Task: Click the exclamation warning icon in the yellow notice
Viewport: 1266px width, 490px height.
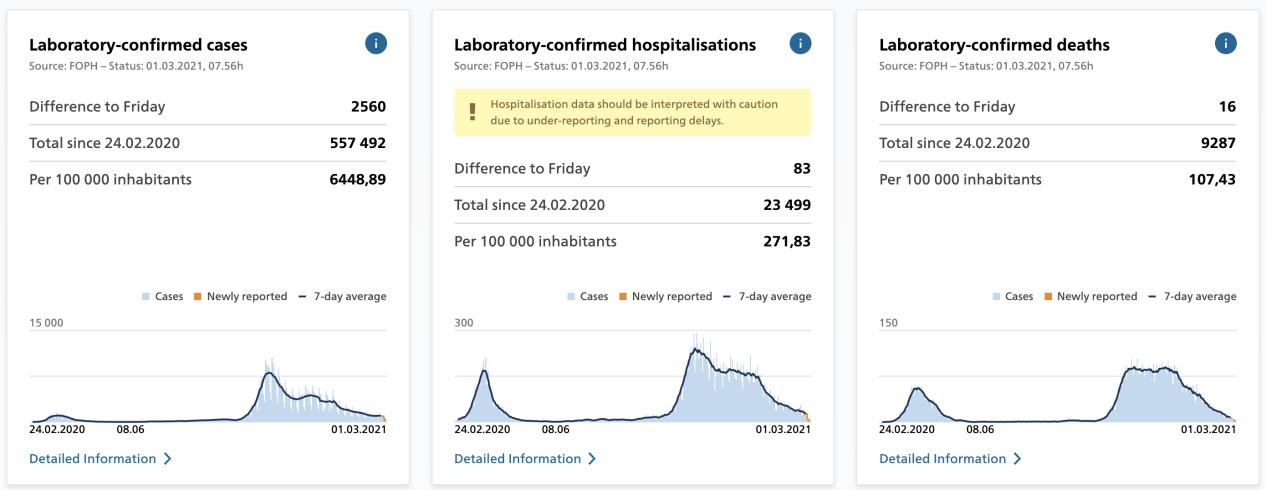Action: (x=472, y=112)
